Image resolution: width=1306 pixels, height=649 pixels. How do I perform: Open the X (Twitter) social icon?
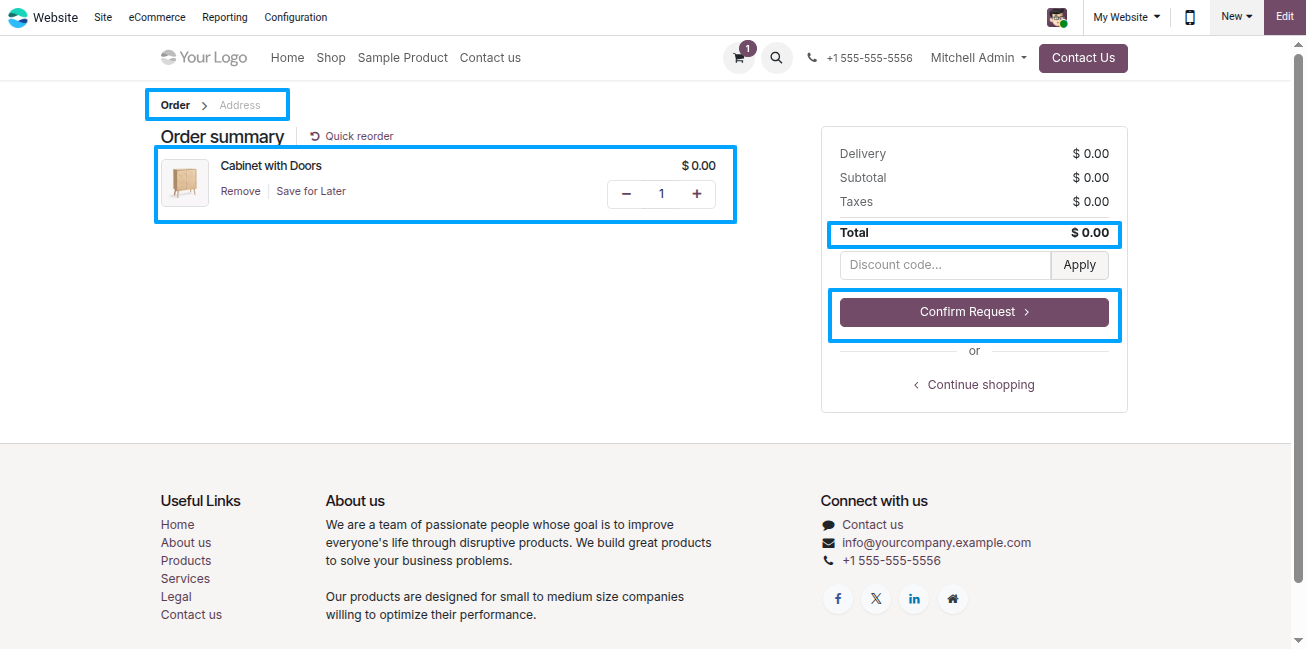tap(876, 599)
